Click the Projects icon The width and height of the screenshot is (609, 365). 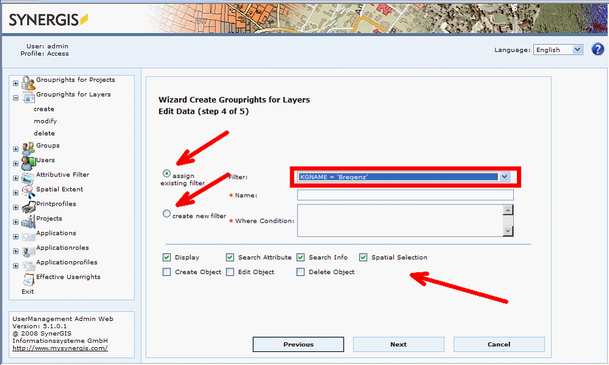coord(28,222)
